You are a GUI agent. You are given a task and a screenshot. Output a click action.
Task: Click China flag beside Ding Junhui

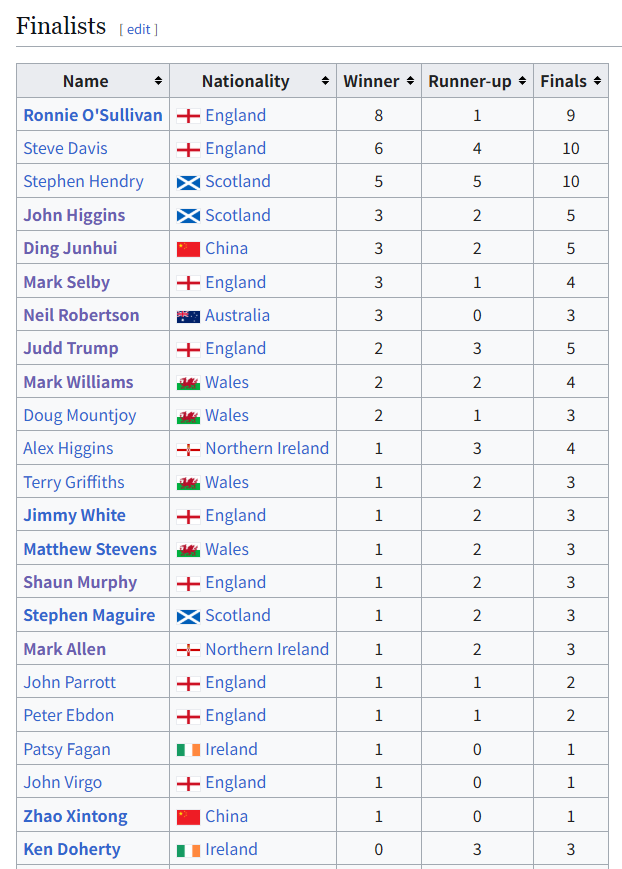tap(188, 249)
